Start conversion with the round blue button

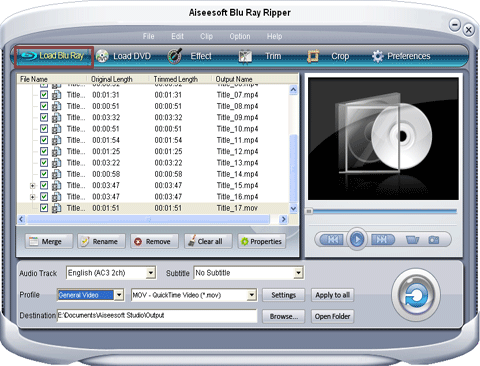click(x=416, y=295)
